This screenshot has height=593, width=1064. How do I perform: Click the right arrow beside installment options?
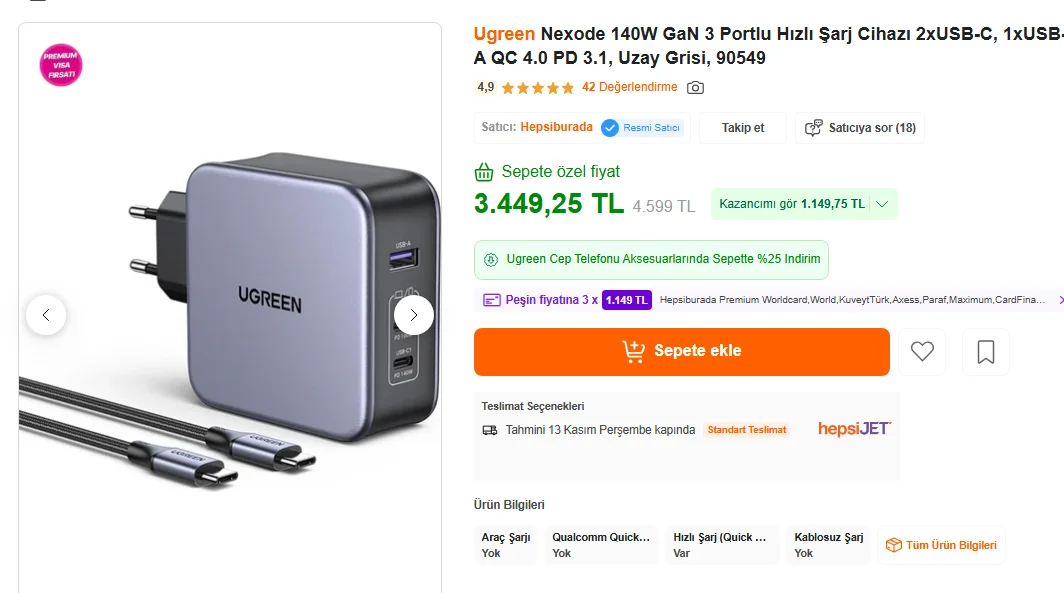pyautogui.click(x=1060, y=299)
